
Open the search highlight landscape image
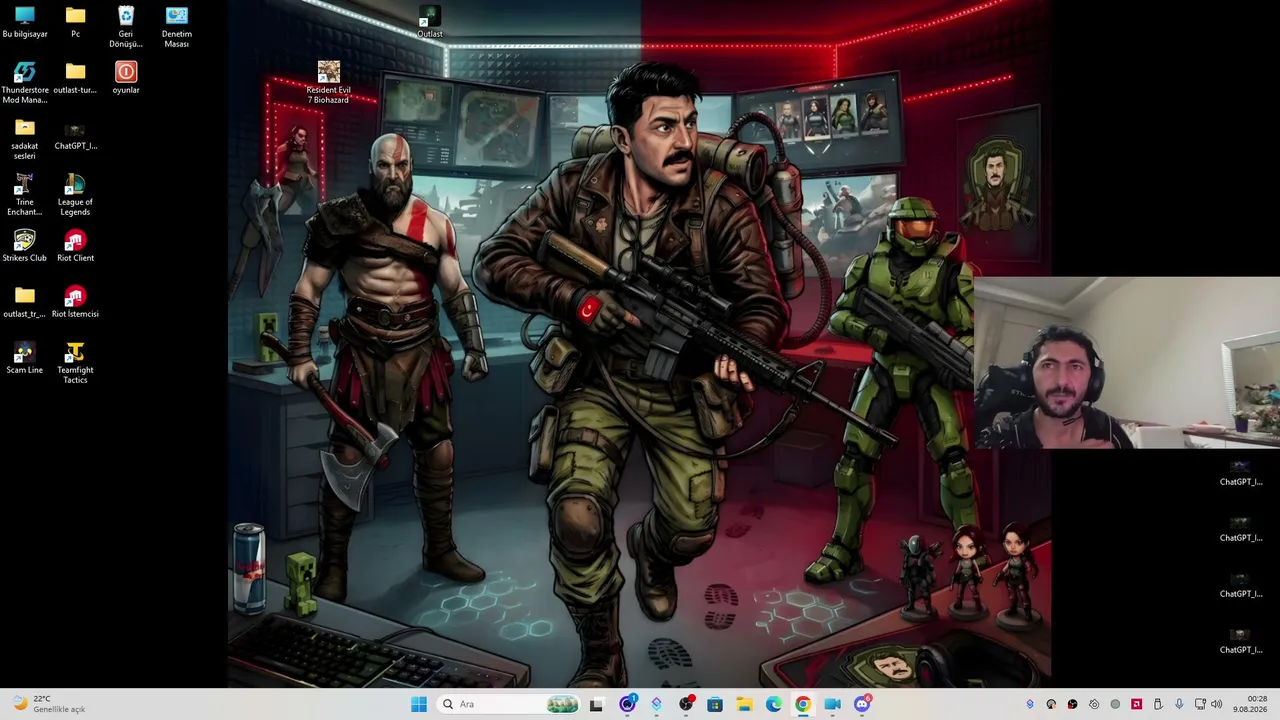[562, 704]
